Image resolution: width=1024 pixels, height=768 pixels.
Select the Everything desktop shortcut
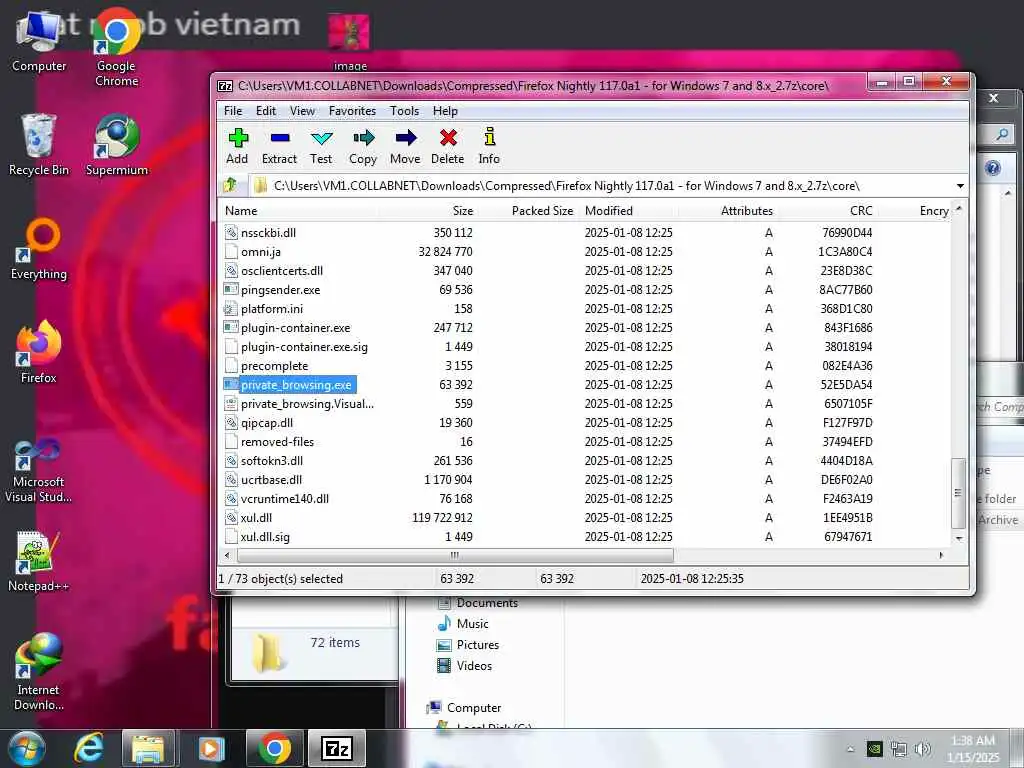click(x=39, y=249)
